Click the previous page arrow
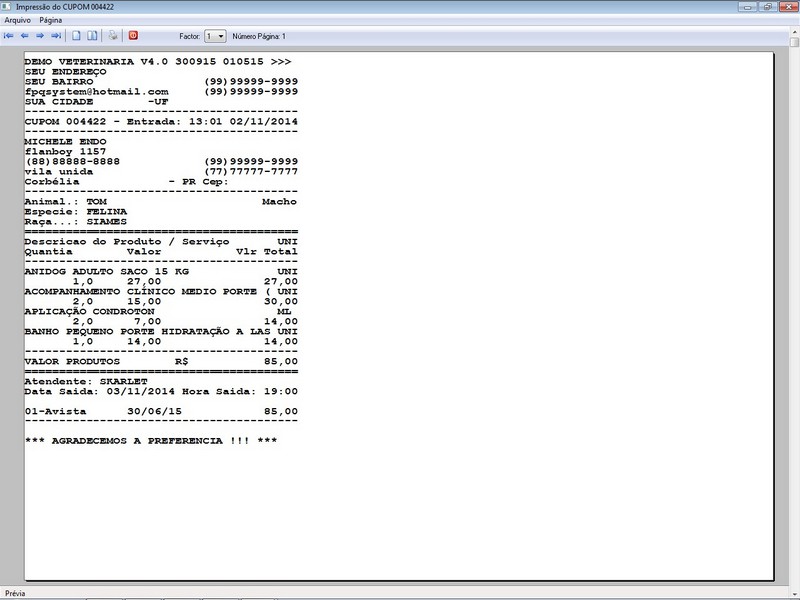This screenshot has height=600, width=800. pos(24,36)
